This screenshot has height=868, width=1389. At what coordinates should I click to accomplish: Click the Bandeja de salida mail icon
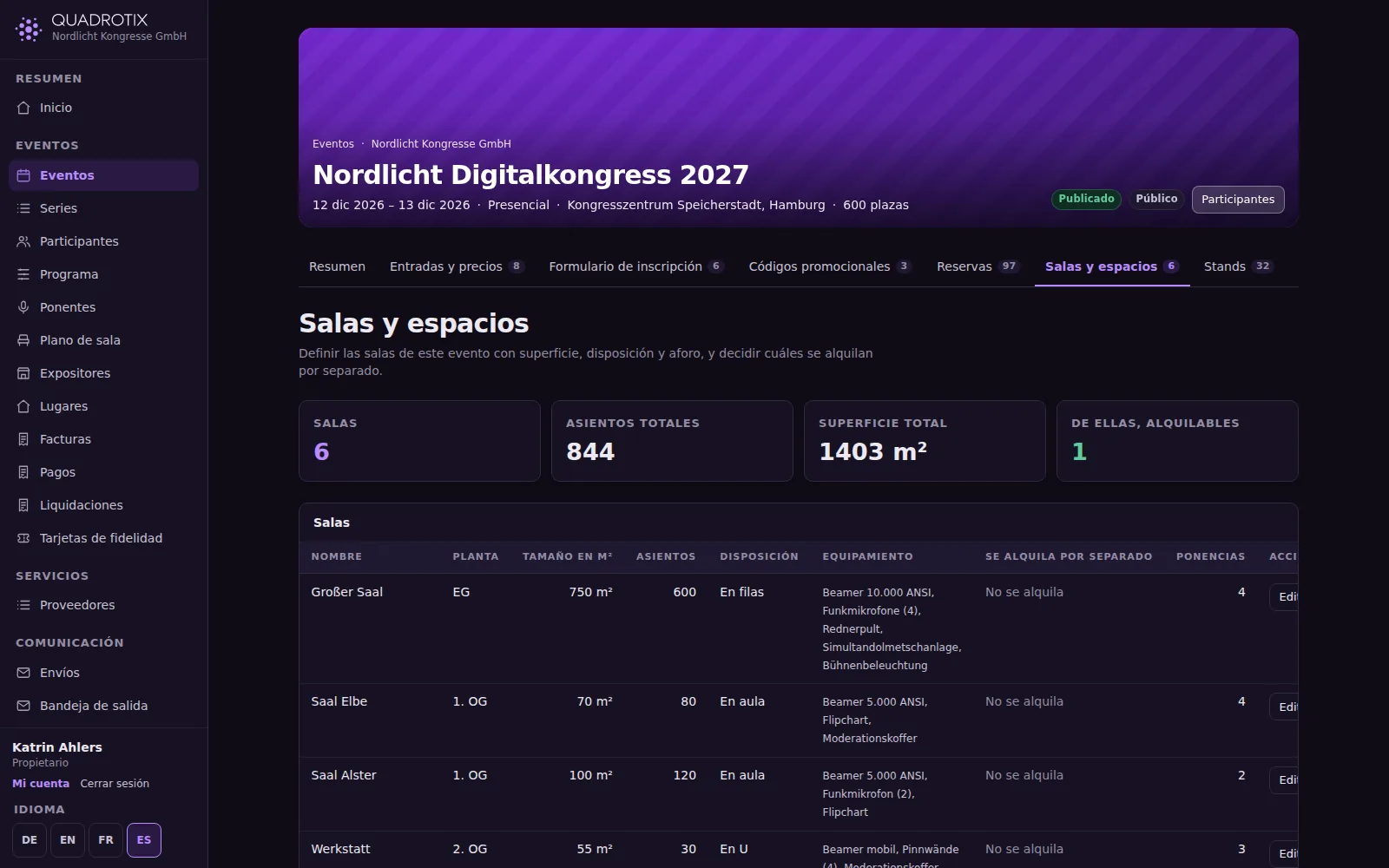pyautogui.click(x=23, y=706)
